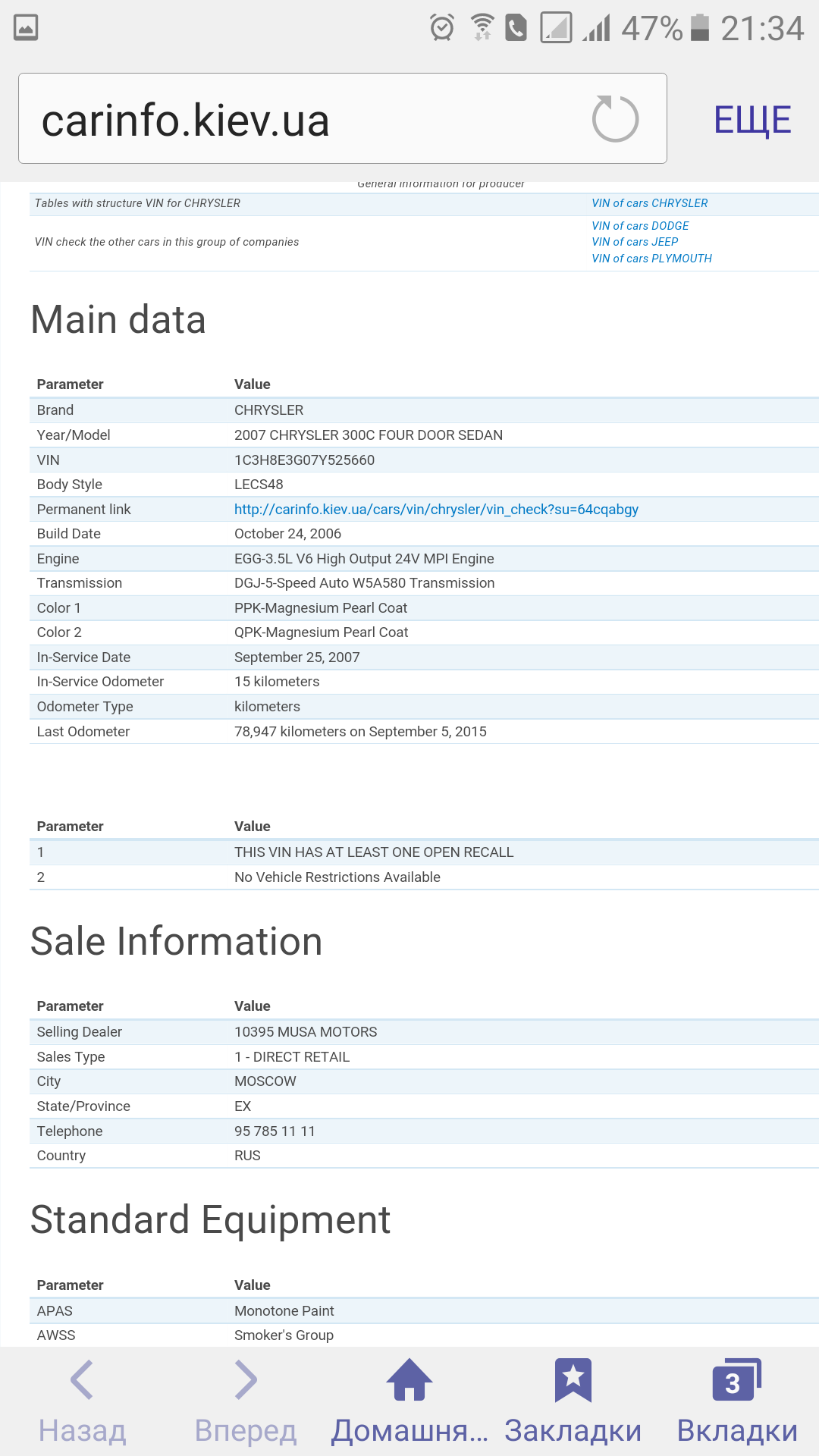Tap the battery status icon
The width and height of the screenshot is (819, 1456).
pyautogui.click(x=700, y=28)
